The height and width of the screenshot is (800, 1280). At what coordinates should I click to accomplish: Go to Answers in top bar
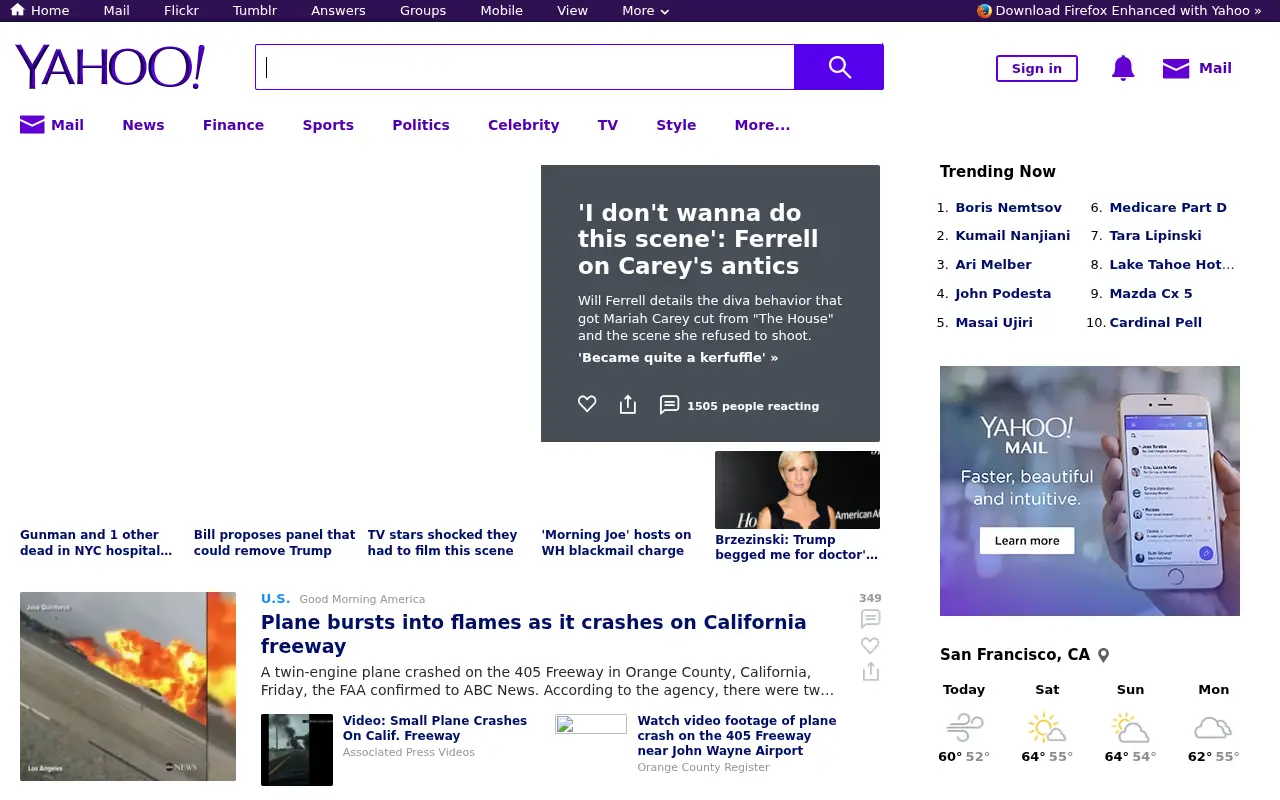[x=338, y=10]
